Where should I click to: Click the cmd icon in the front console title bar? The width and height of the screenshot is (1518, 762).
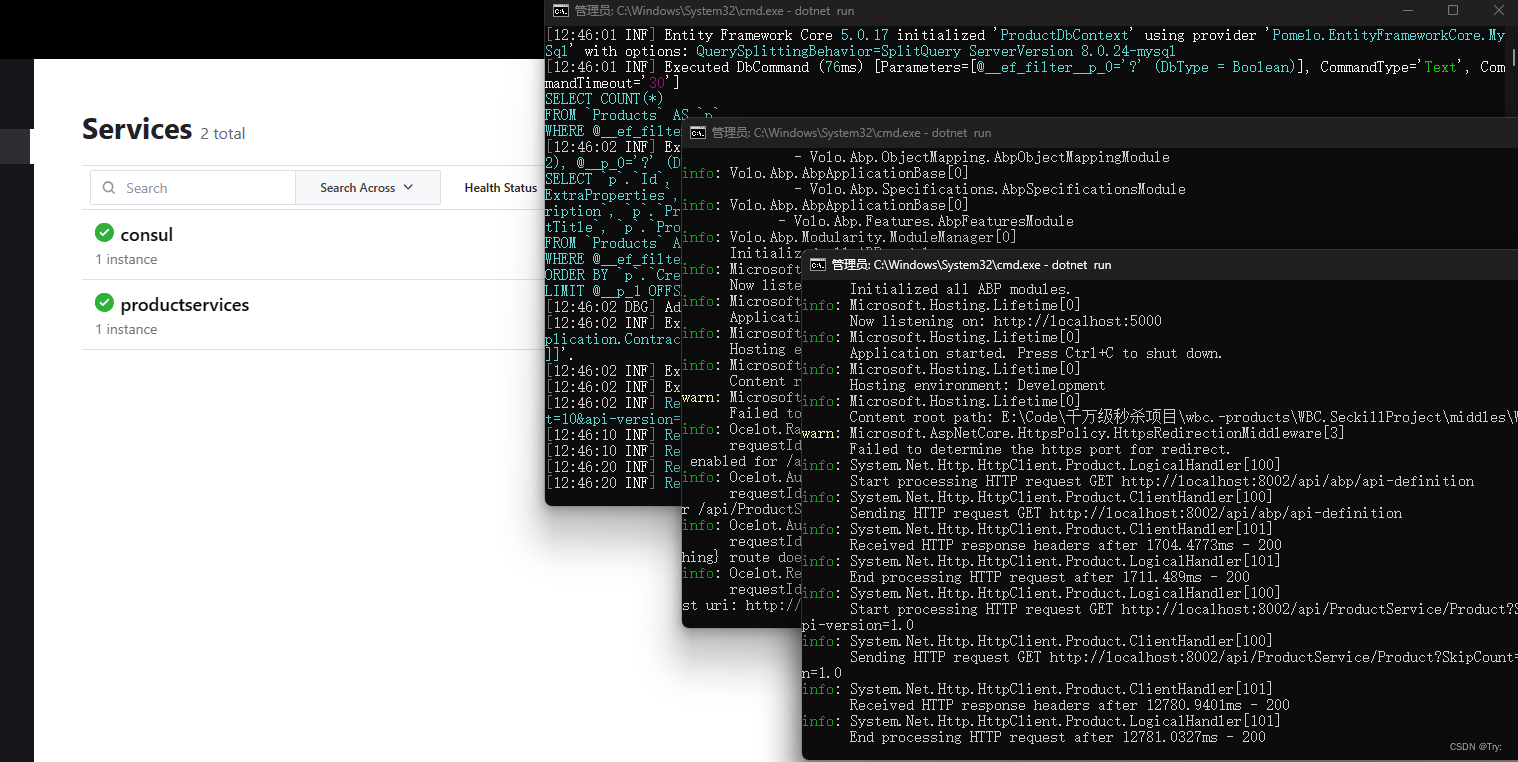click(x=818, y=265)
